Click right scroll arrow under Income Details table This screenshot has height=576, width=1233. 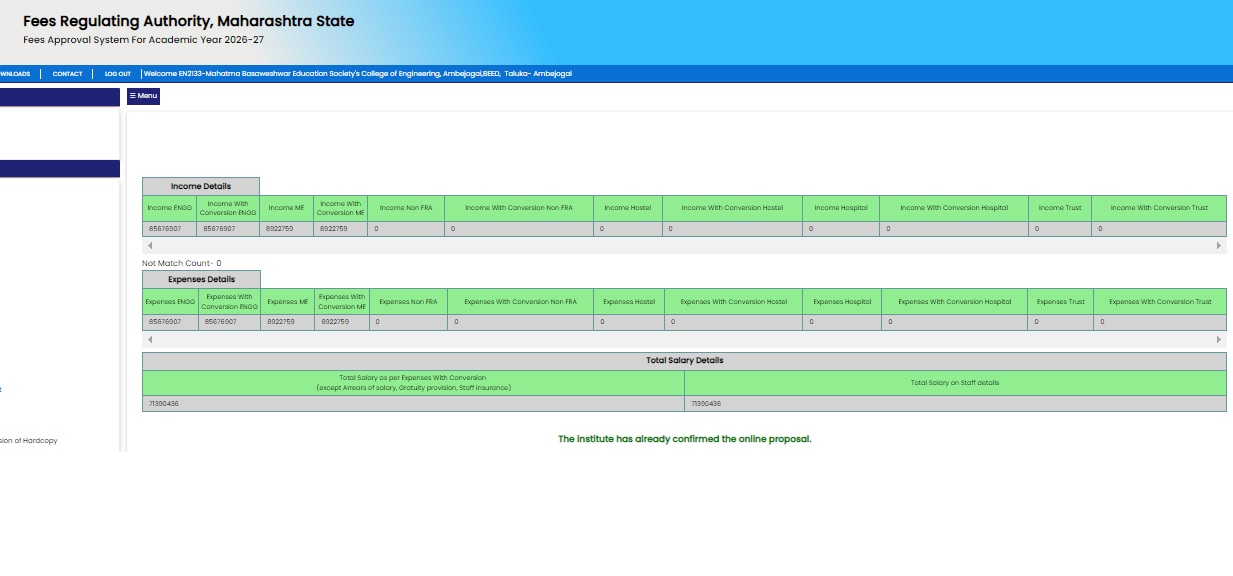tap(1218, 246)
